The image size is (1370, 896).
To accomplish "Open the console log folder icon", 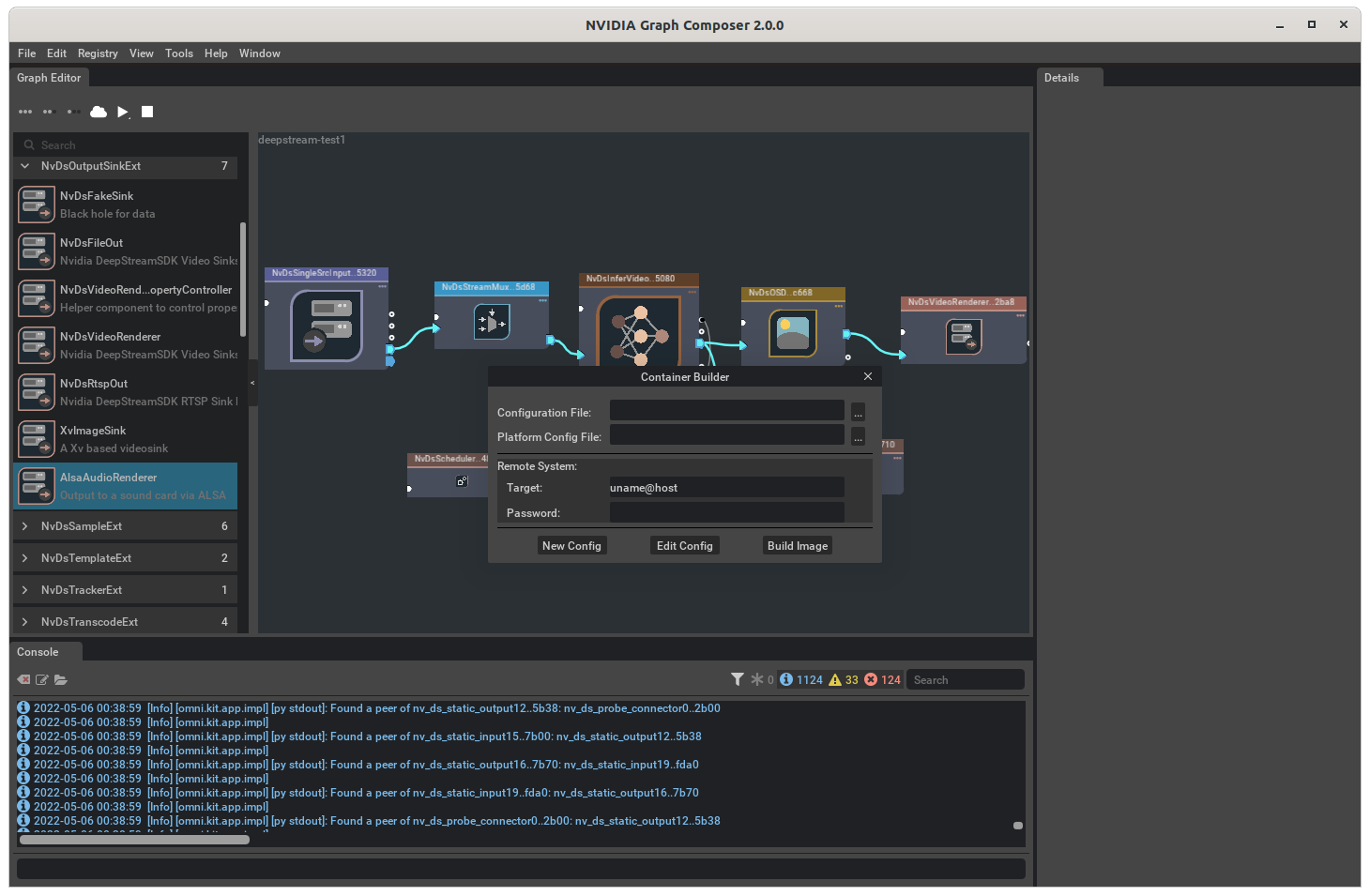I will click(x=61, y=679).
